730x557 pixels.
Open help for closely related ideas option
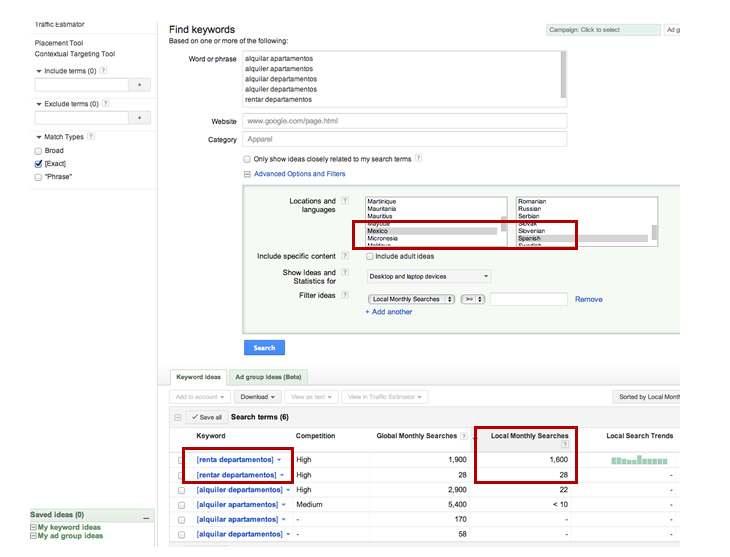pos(419,158)
